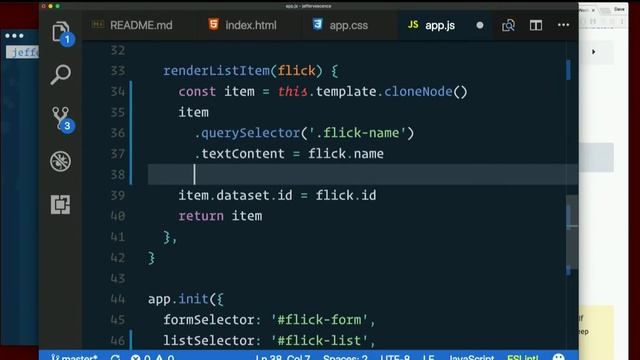Viewport: 640px width, 360px height.
Task: Open the Search panel
Action: 60,75
